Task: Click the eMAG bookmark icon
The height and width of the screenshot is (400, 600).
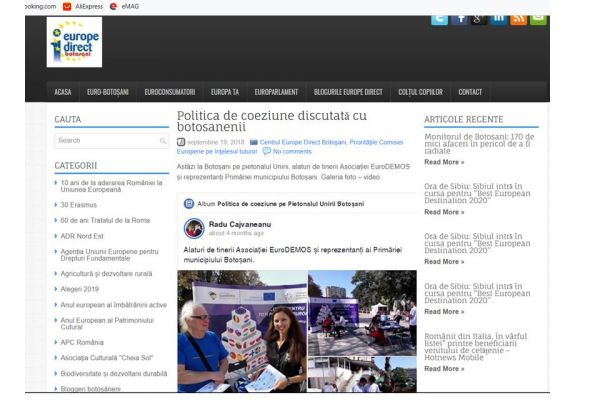Action: click(x=113, y=7)
